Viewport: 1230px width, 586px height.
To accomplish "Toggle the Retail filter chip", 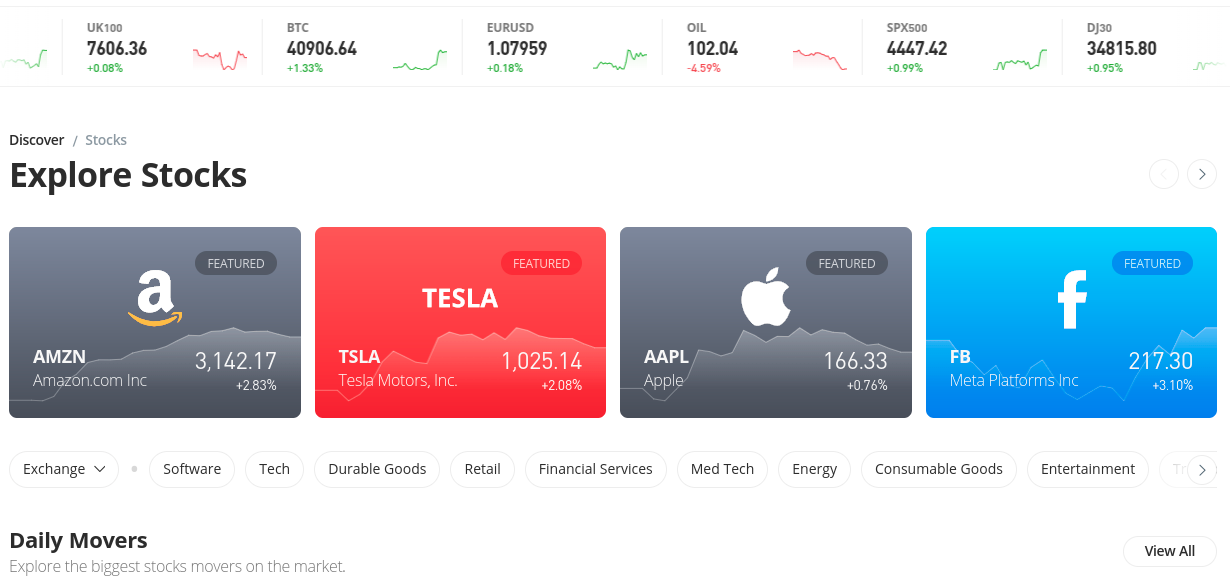I will pyautogui.click(x=482, y=468).
